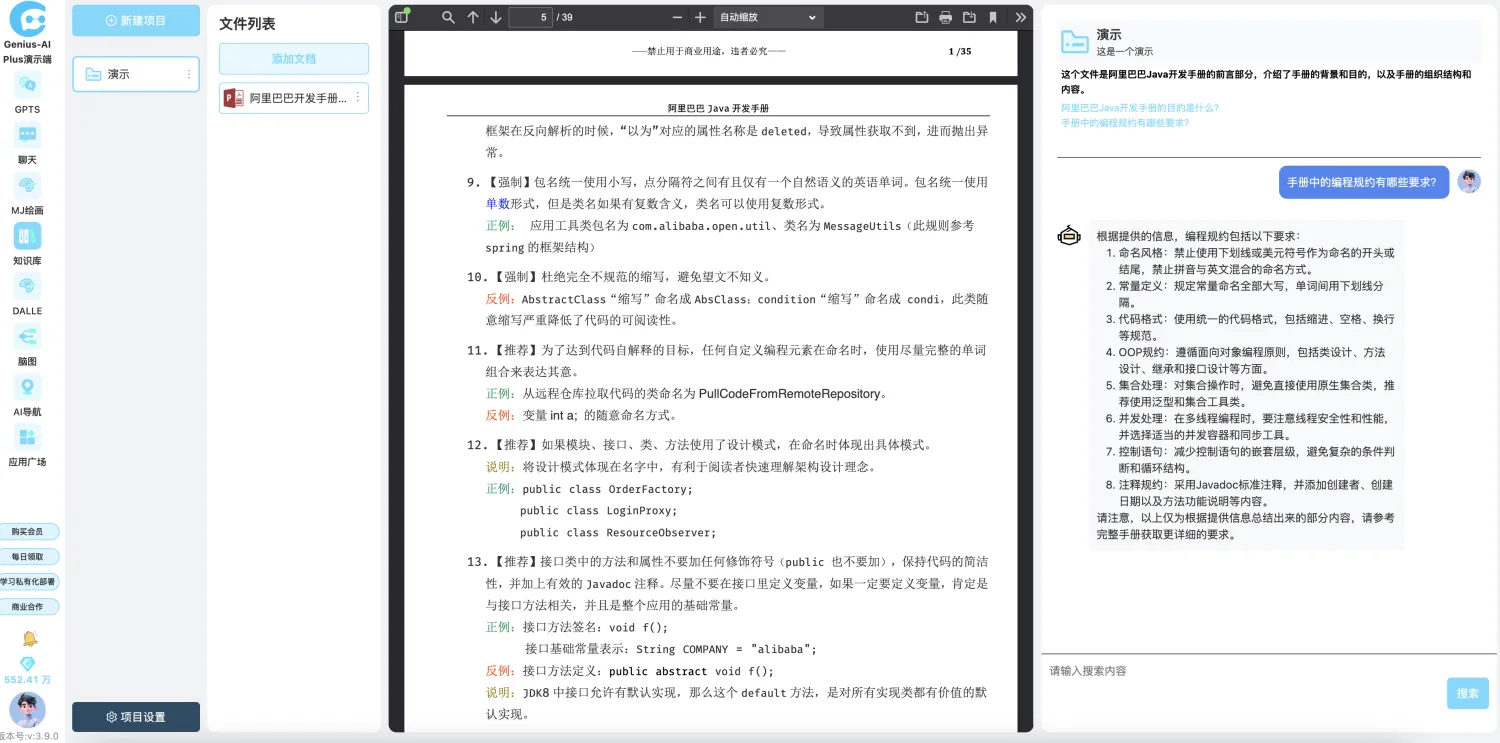This screenshot has height=743, width=1500.
Task: Click the 学习私有化部署 button
Action: click(x=28, y=581)
